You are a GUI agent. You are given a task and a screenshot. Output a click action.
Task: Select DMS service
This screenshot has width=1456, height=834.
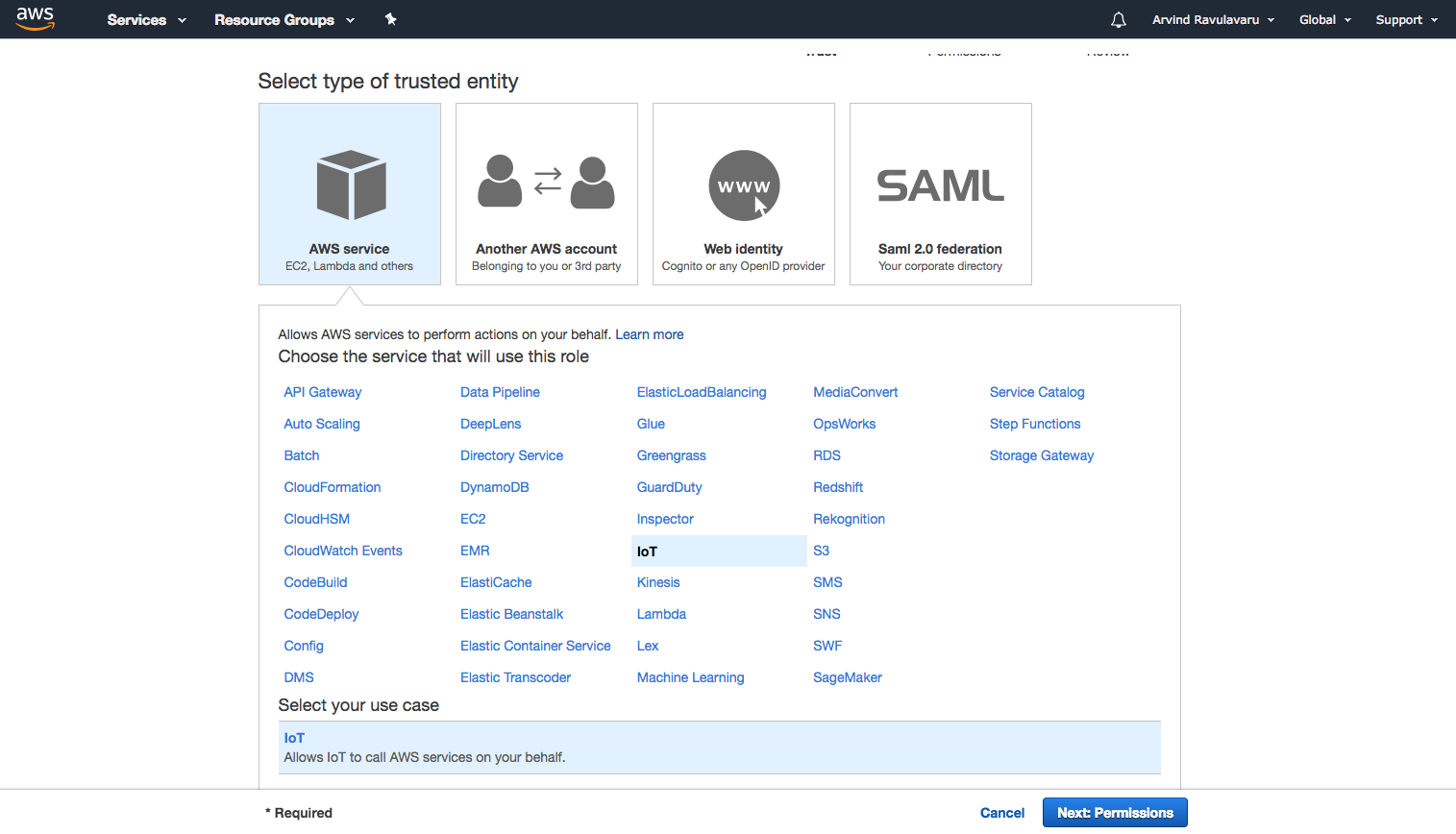coord(299,677)
